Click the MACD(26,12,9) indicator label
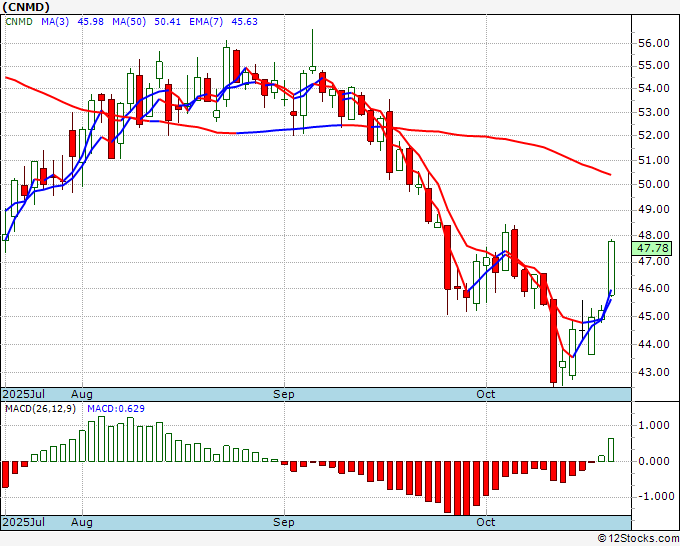The width and height of the screenshot is (680, 546). [x=40, y=409]
